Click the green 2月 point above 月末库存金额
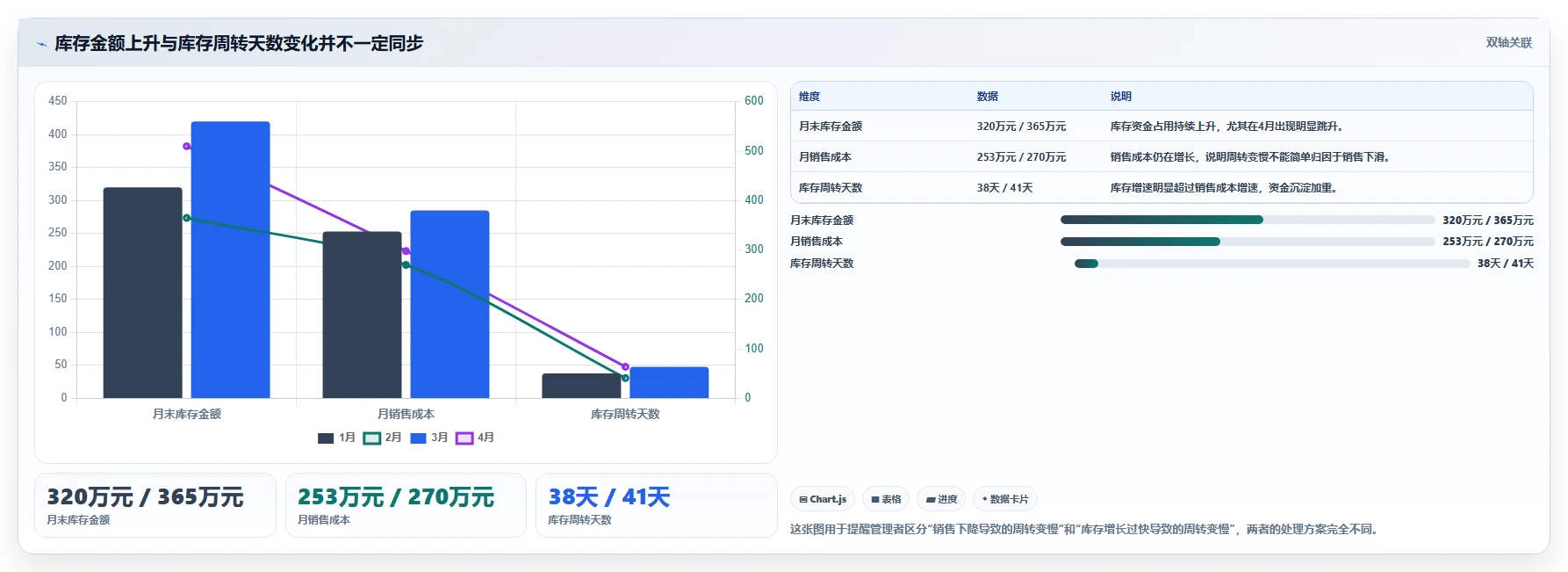 tap(186, 218)
